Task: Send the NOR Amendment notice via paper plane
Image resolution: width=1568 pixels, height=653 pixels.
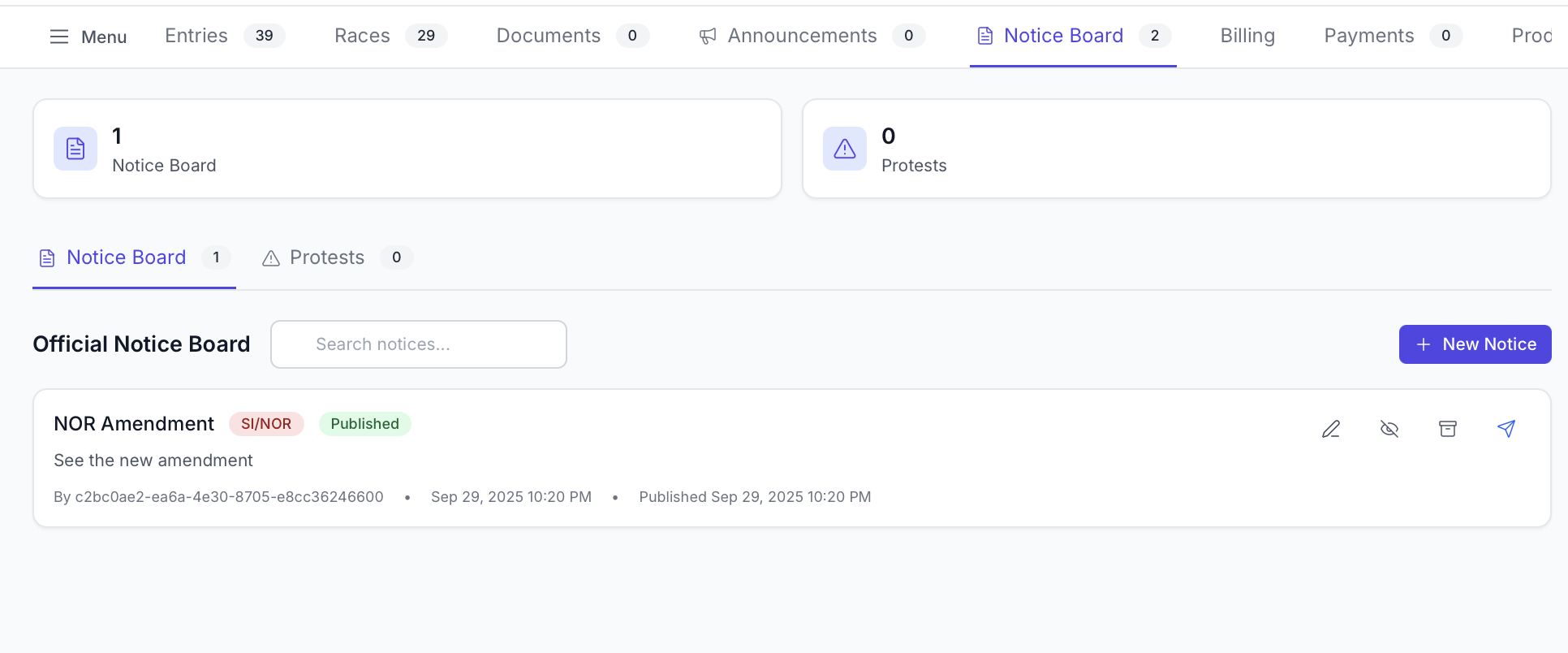Action: [x=1506, y=429]
